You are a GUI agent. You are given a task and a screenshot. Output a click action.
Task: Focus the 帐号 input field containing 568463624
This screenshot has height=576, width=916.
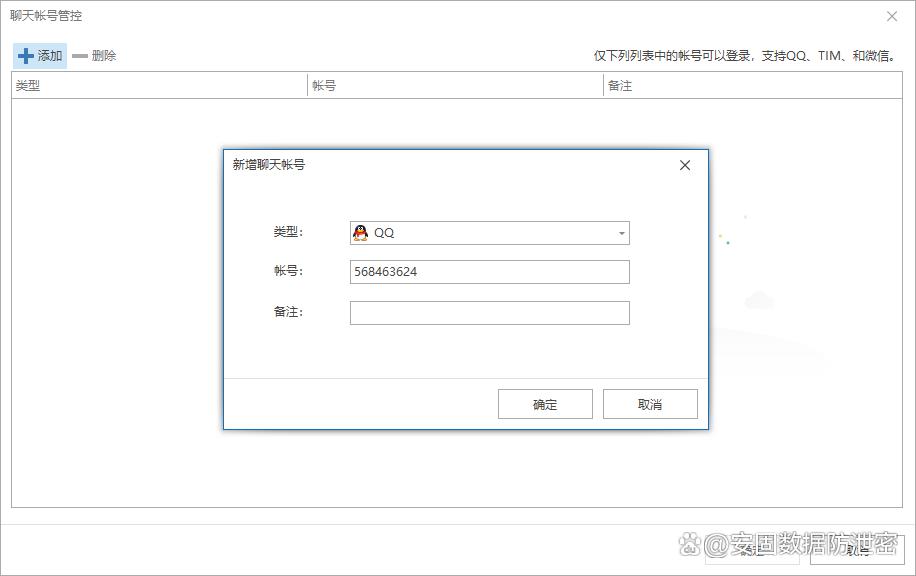490,272
